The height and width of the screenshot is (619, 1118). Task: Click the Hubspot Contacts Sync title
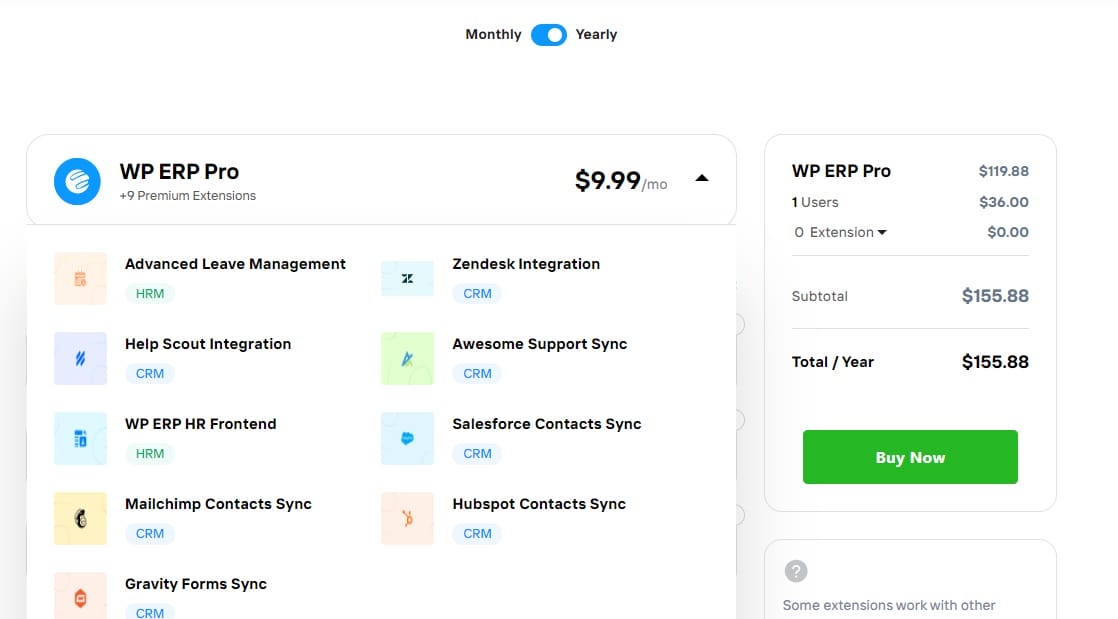[x=539, y=503]
